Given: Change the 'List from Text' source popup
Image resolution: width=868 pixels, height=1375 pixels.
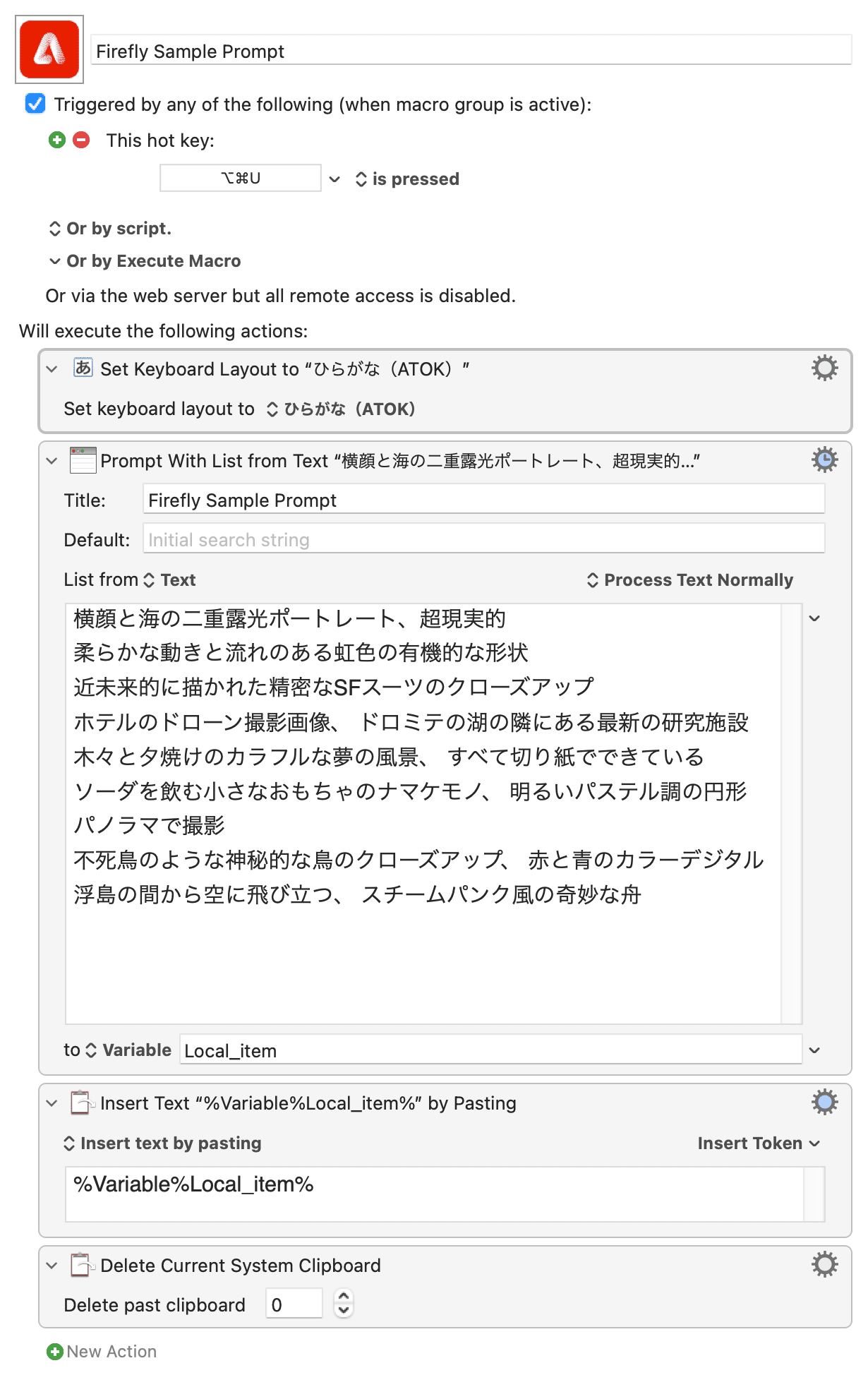Looking at the screenshot, I should point(169,580).
